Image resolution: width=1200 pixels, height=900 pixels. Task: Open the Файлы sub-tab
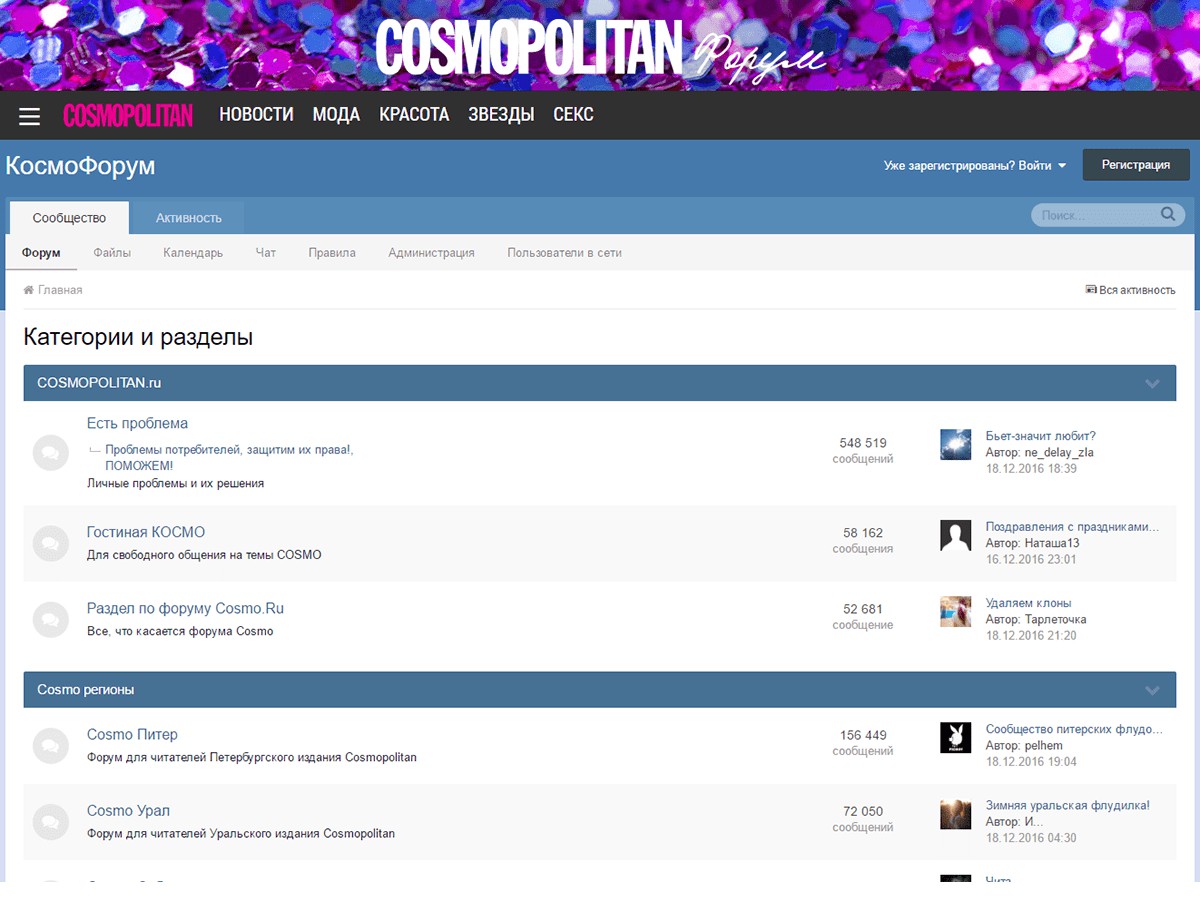[x=112, y=253]
